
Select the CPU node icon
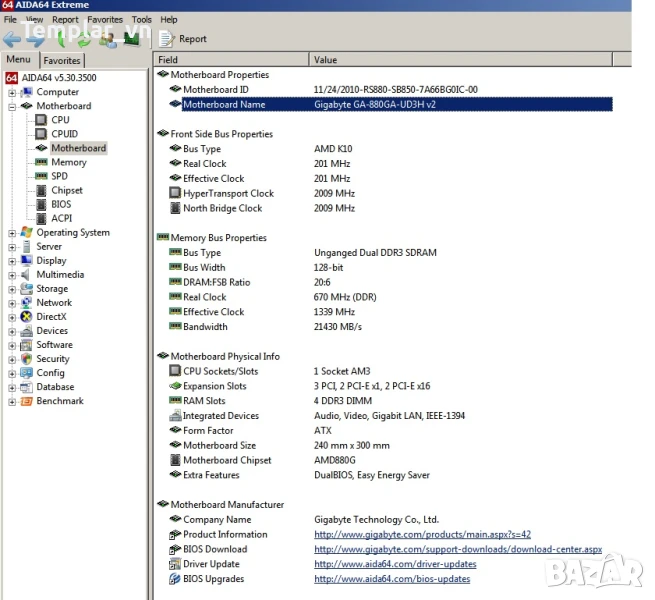41,120
